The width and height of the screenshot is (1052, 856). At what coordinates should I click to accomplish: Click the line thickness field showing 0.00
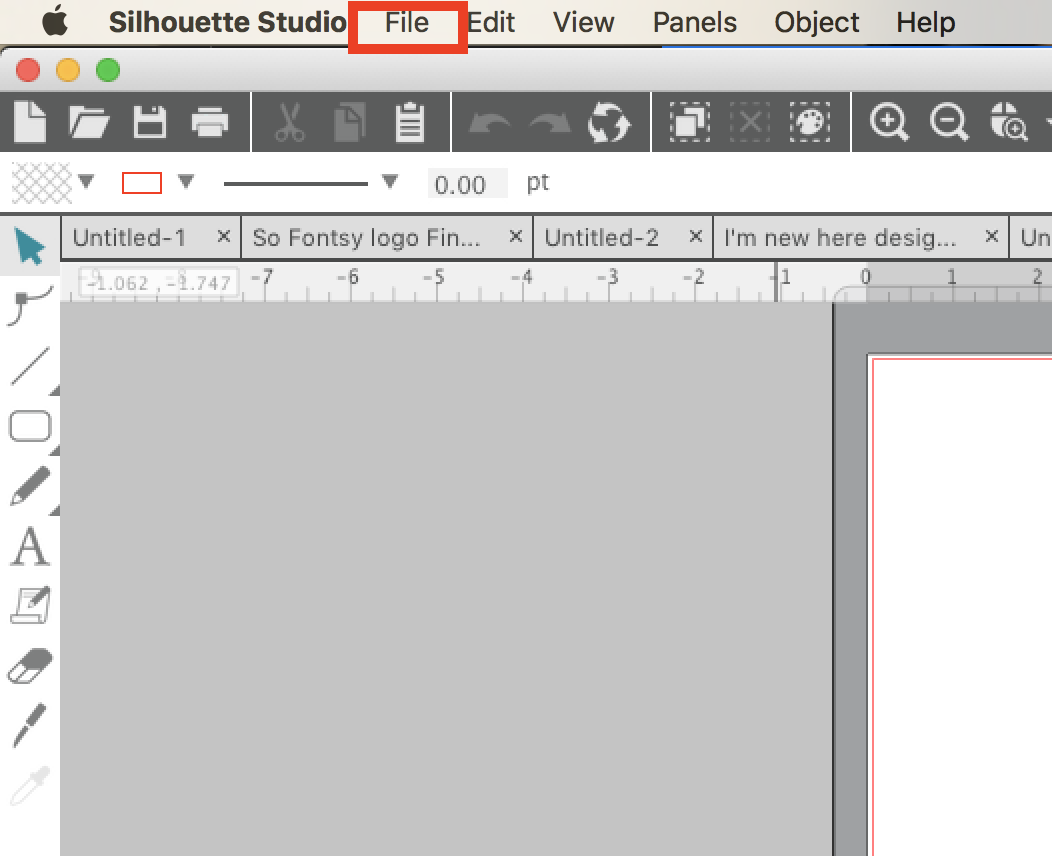[x=468, y=184]
